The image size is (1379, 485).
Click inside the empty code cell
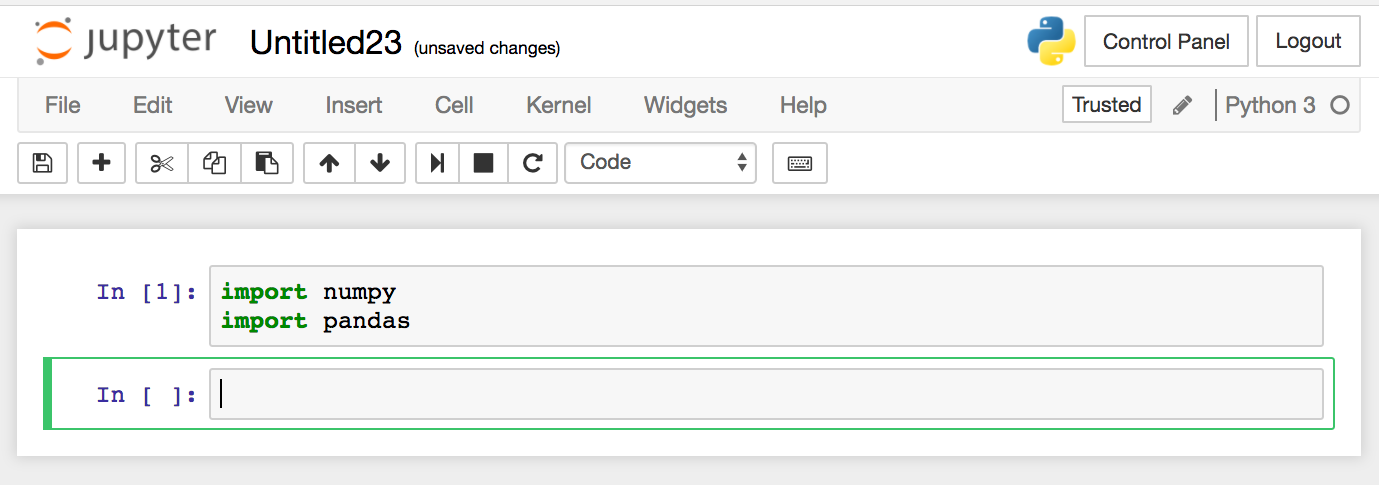(766, 395)
